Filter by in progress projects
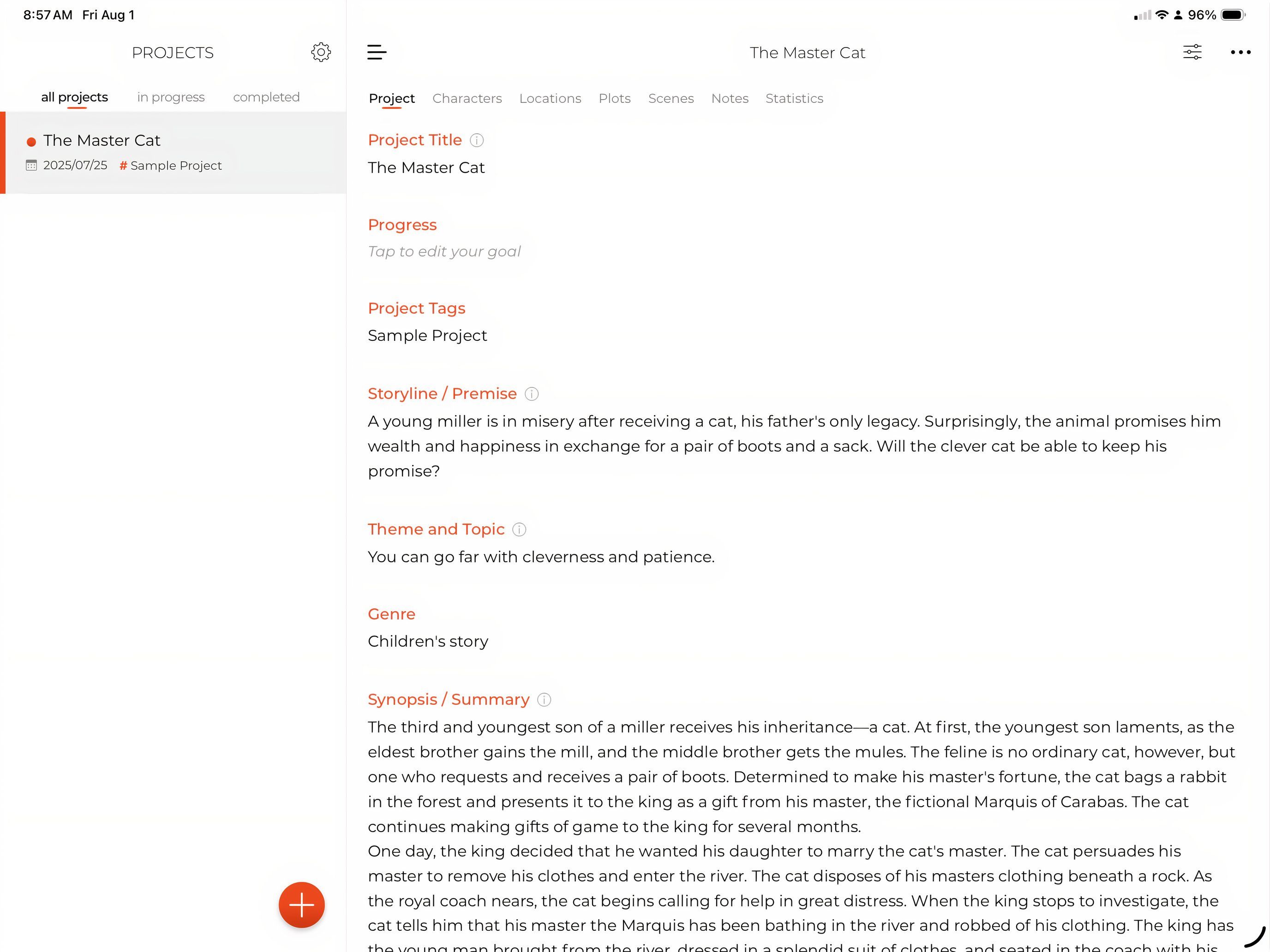The height and width of the screenshot is (952, 1270). [171, 97]
